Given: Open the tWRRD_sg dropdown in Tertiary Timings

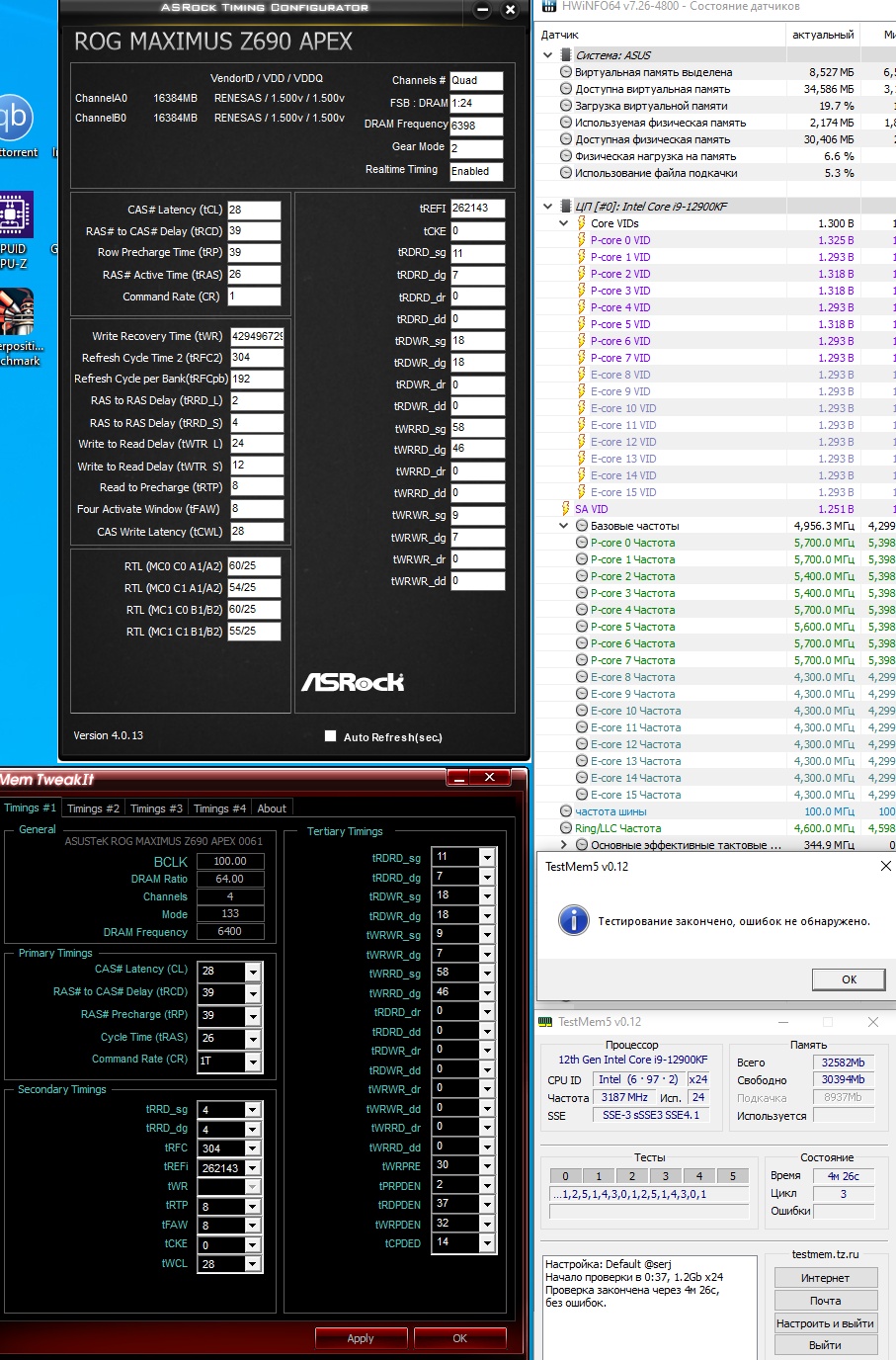Looking at the screenshot, I should click(x=487, y=973).
